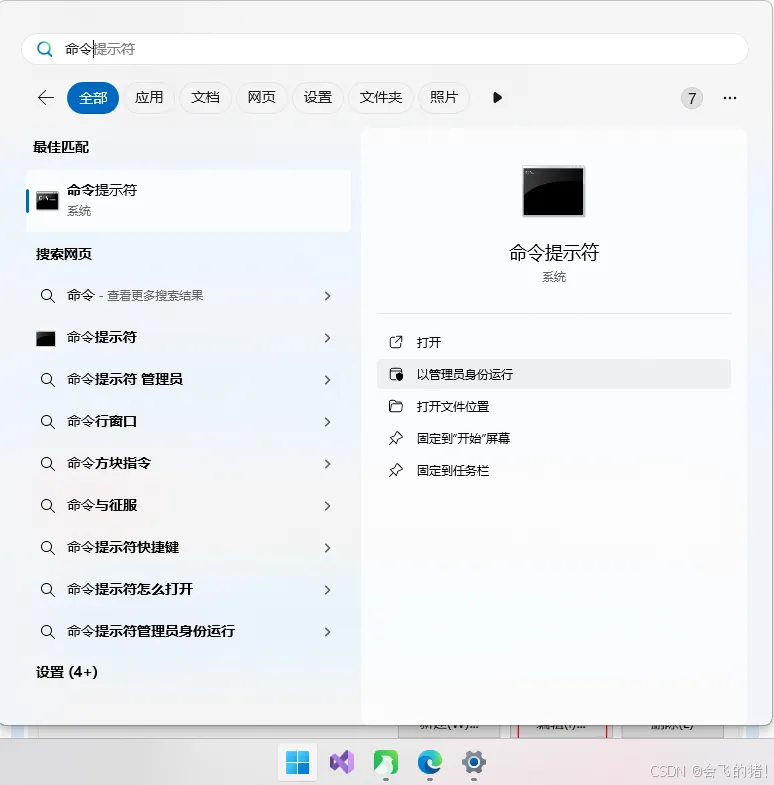The image size is (774, 785).
Task: Click the pin icon beside 固定到"开始"屏幕
Action: pyautogui.click(x=396, y=438)
